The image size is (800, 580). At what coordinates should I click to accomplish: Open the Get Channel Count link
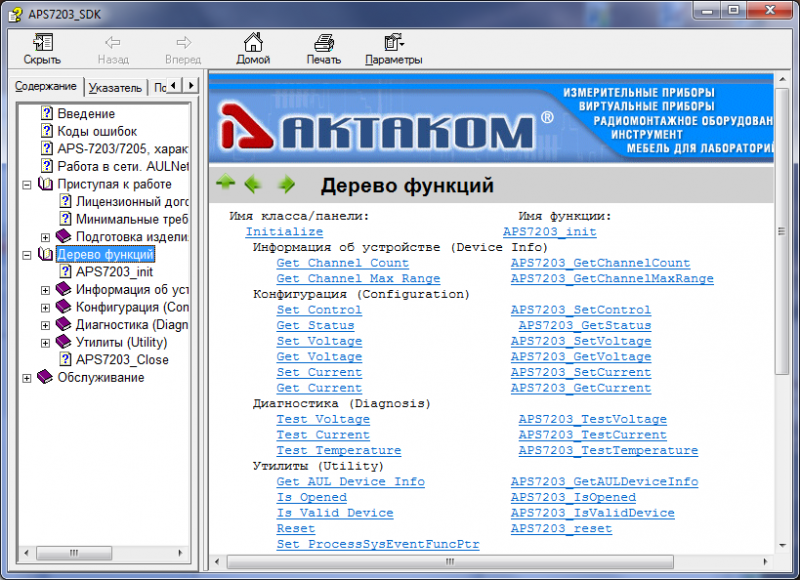[x=342, y=263]
